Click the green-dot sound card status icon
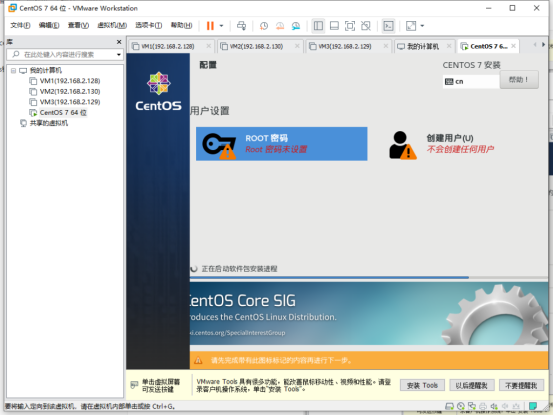This screenshot has height=416, width=553. tap(494, 406)
